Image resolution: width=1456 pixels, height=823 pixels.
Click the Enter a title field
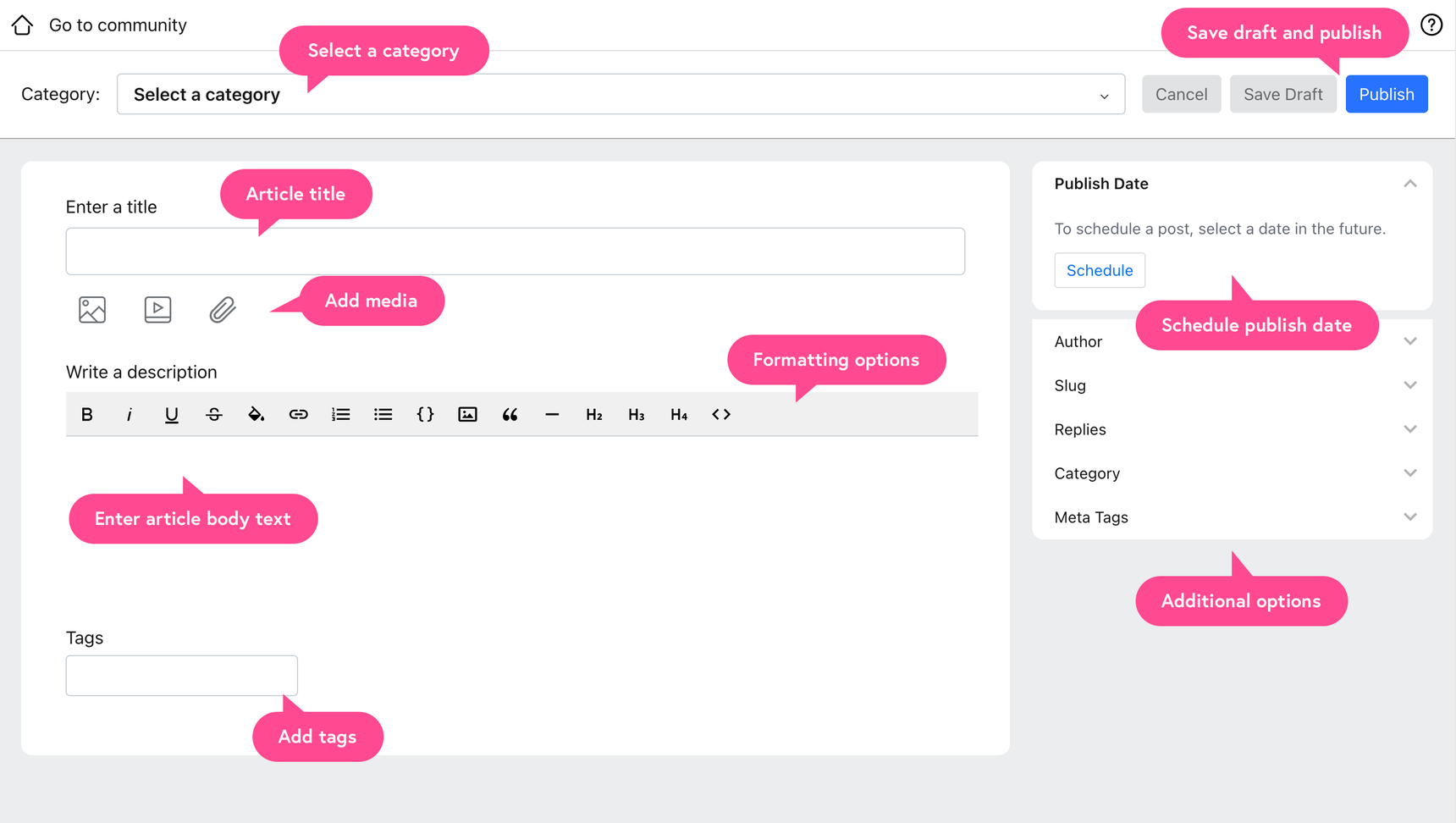(515, 251)
